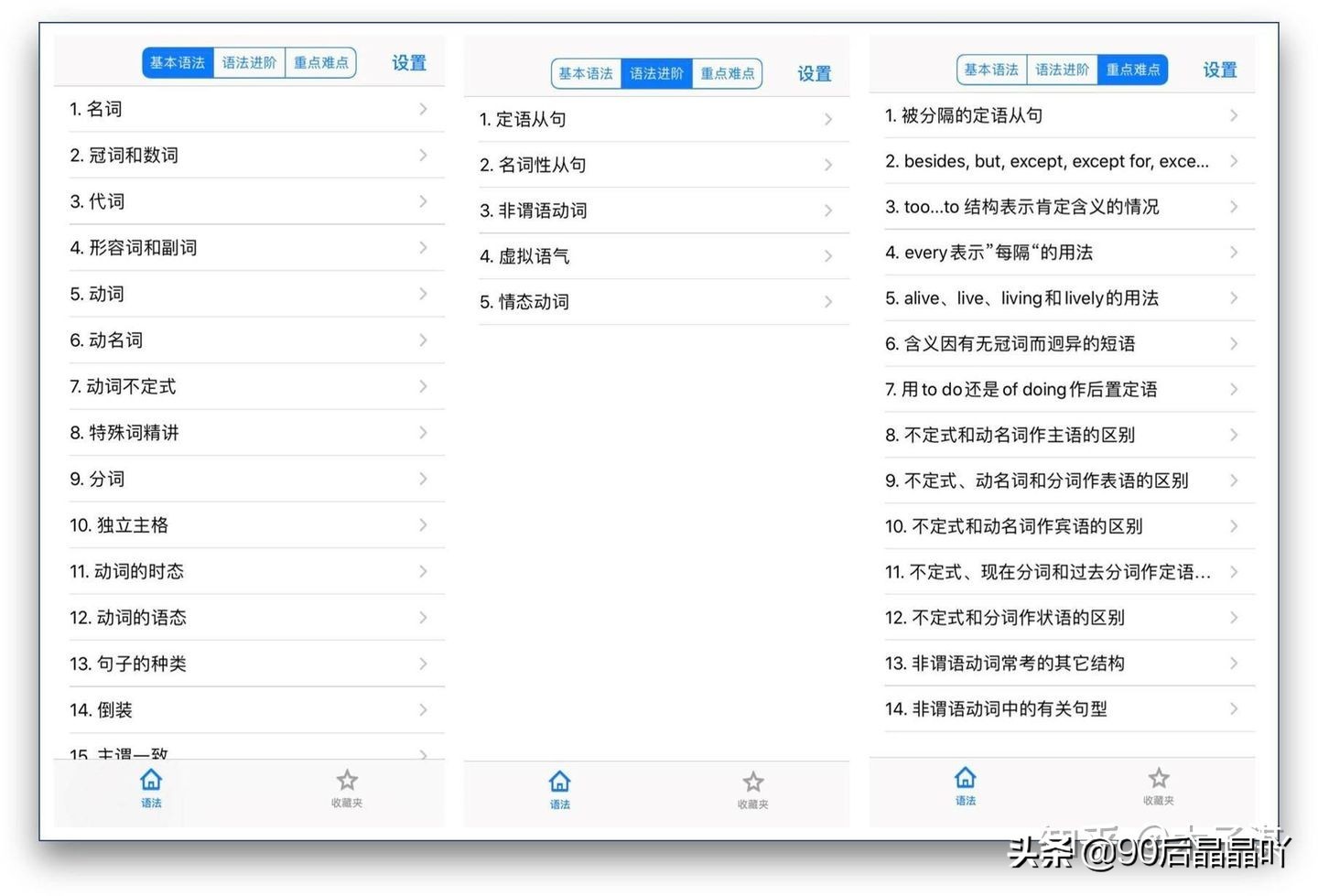Viewport: 1318px width, 896px height.
Task: Tap the 语法 home icon below the 名词 list
Action: click(151, 785)
